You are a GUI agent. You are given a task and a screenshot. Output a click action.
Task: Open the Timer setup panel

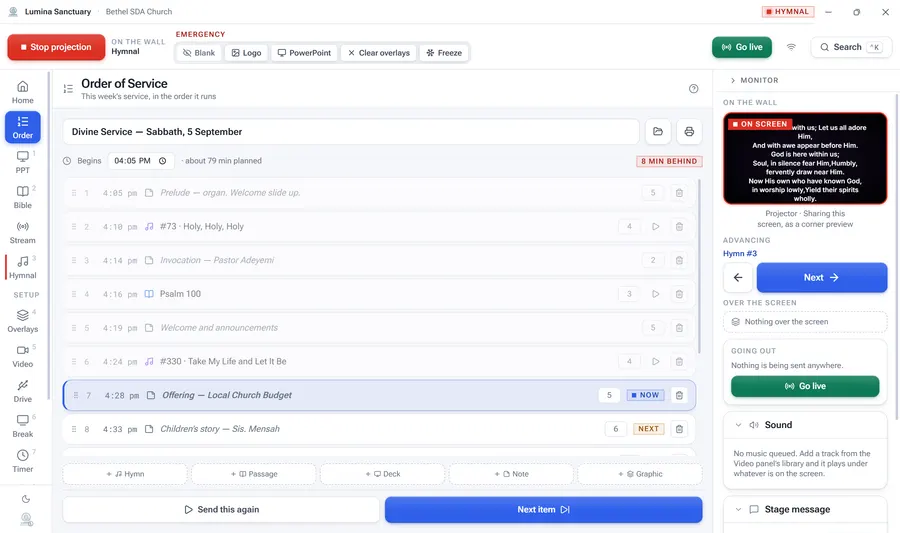(x=22, y=461)
